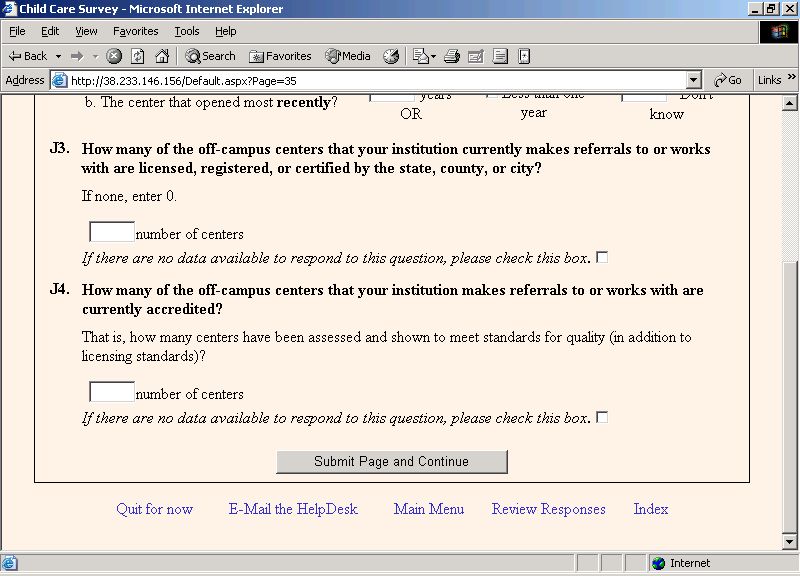Image resolution: width=800 pixels, height=576 pixels.
Task: Open the Tools menu
Action: [187, 31]
